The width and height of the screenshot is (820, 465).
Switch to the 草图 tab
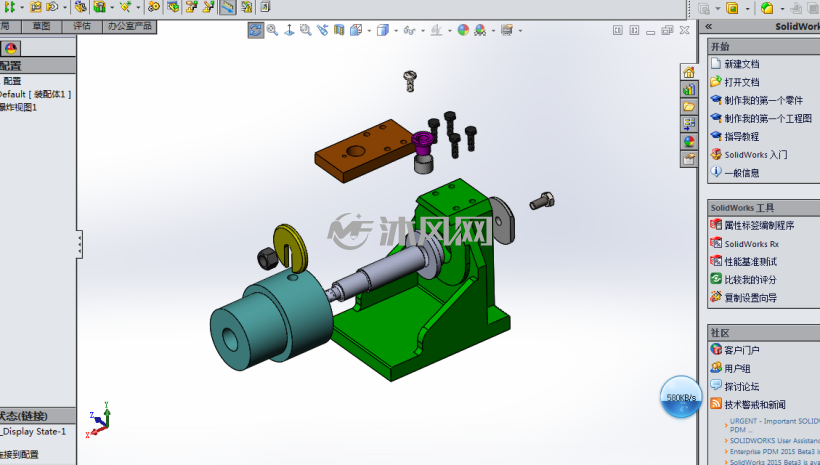point(41,26)
